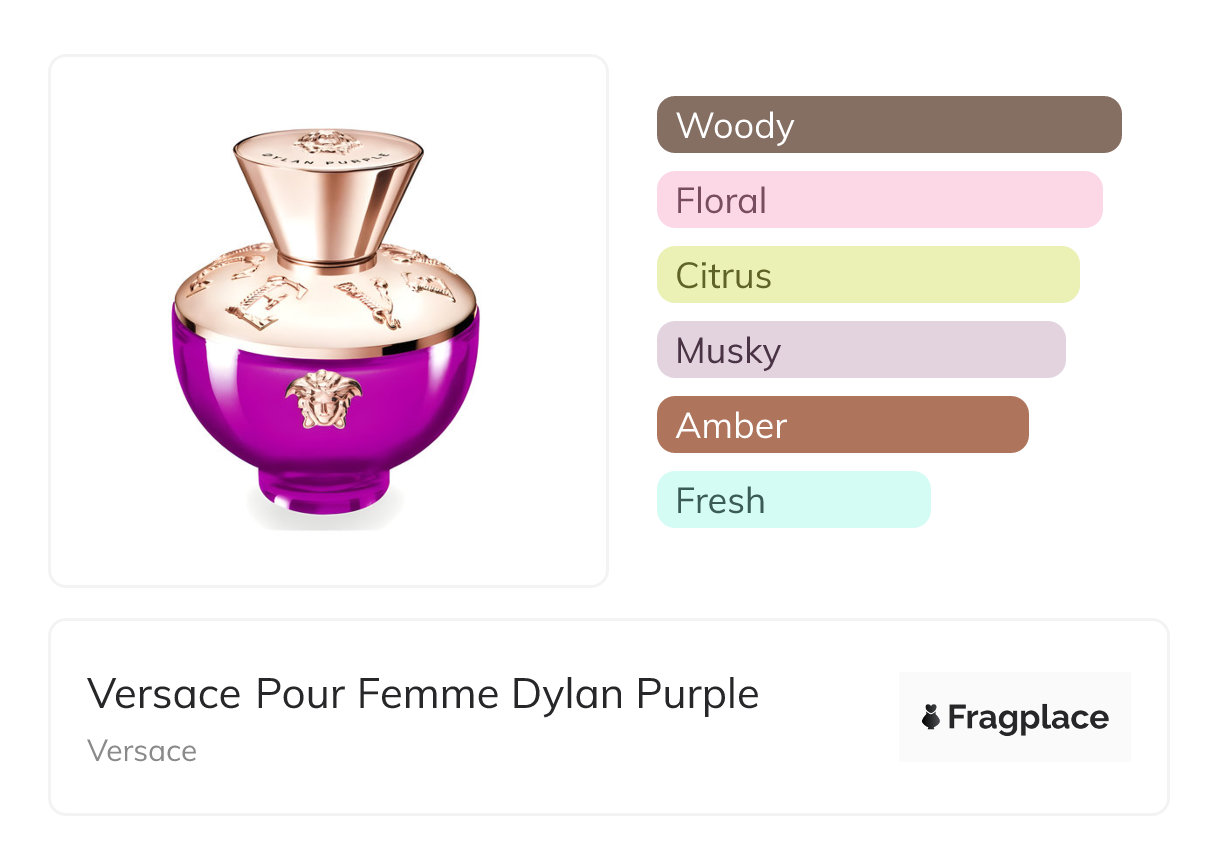
Task: Choose the yellow-green Citrus accord bar
Action: (x=867, y=275)
